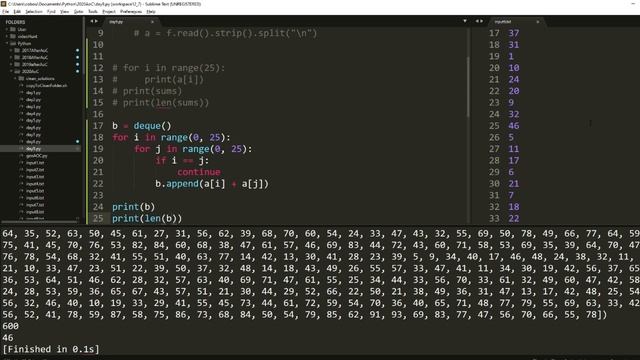640x360 pixels.
Task: Open day4.py from the sidebar
Action: [x=33, y=114]
